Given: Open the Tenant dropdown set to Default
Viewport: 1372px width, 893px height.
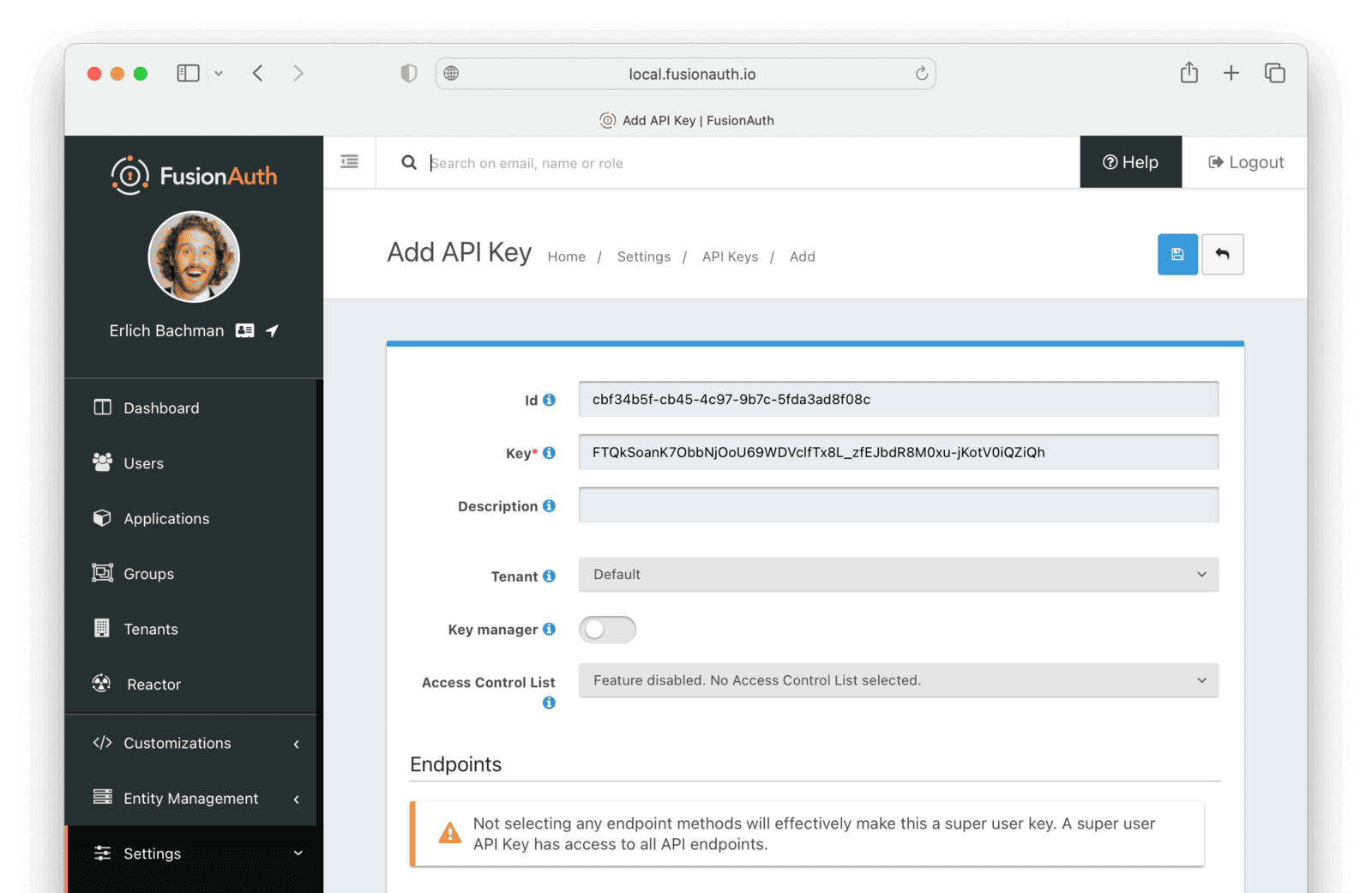Looking at the screenshot, I should [x=898, y=575].
